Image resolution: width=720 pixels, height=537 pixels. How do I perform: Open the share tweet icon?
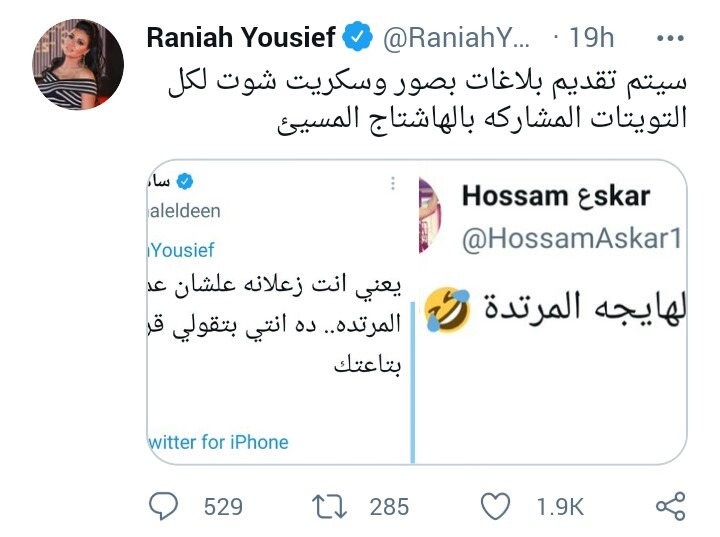click(x=670, y=506)
